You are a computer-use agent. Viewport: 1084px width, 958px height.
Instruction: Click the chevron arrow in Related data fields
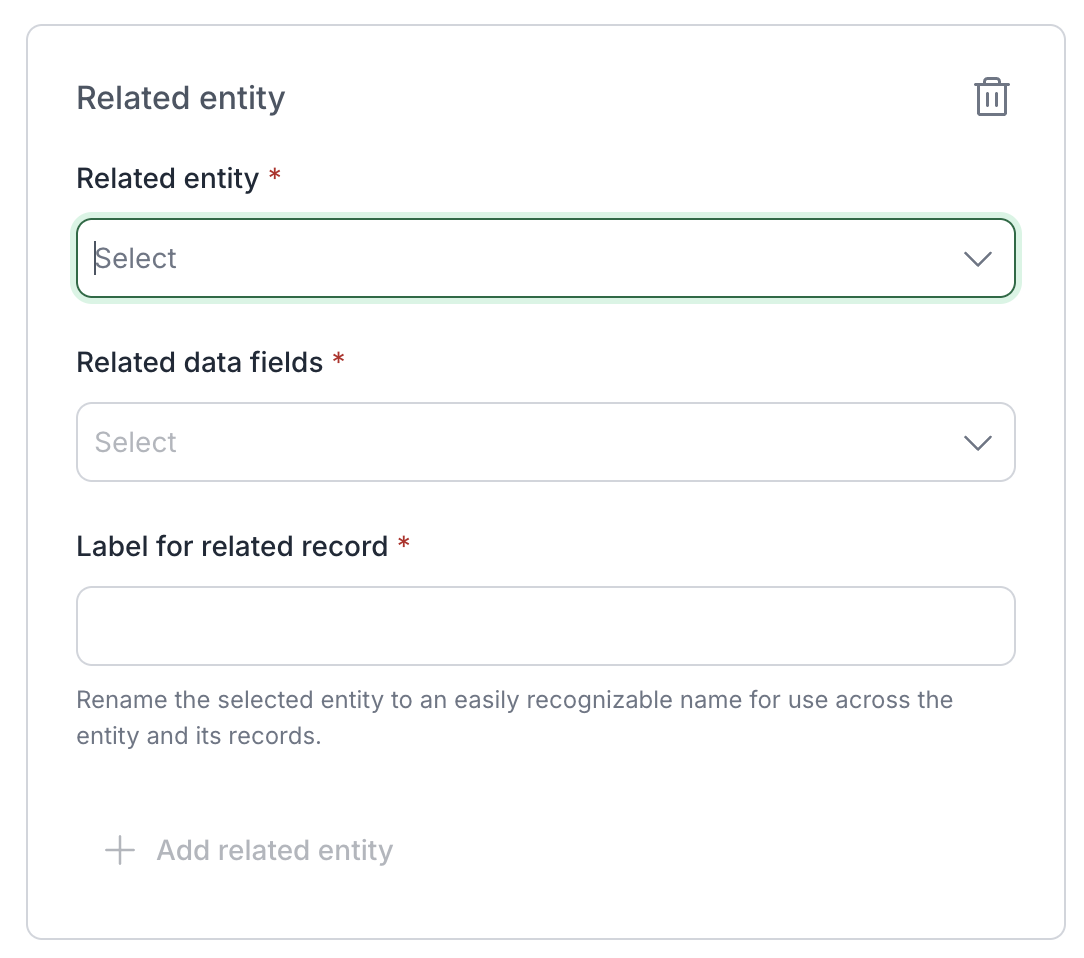(x=977, y=442)
